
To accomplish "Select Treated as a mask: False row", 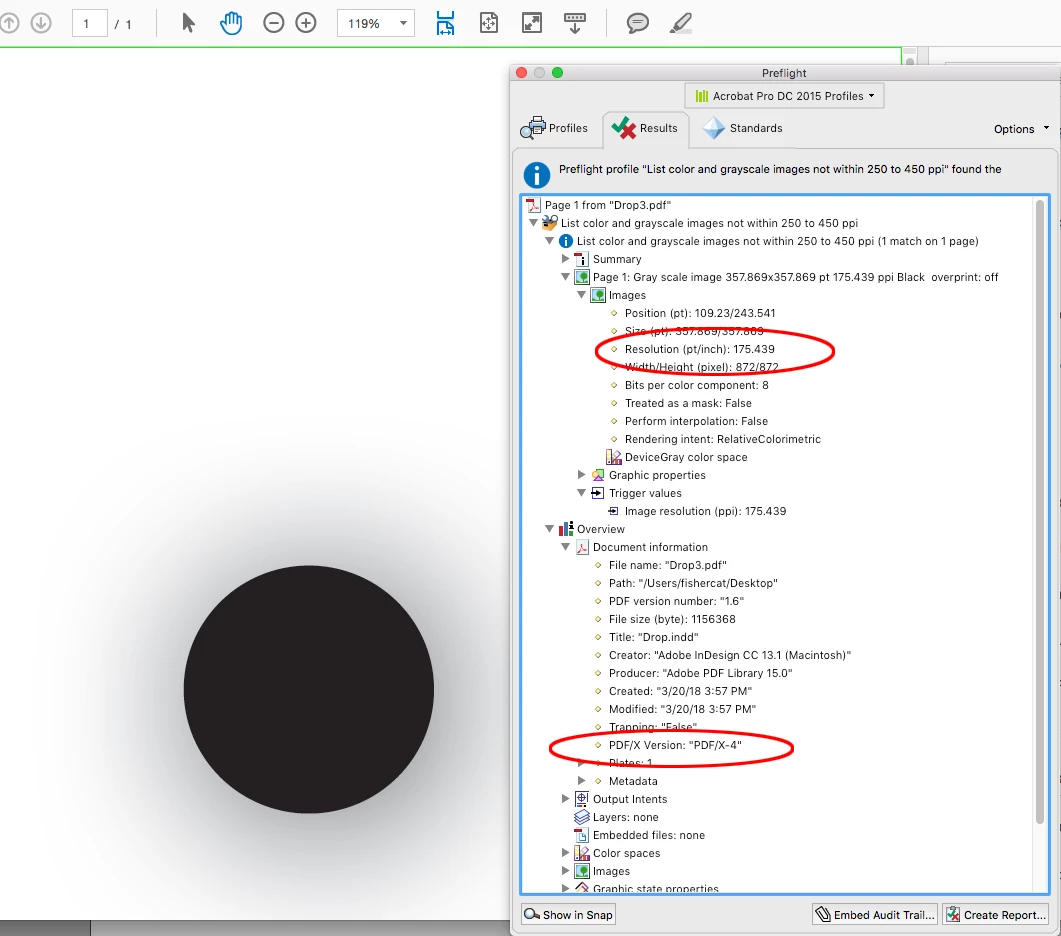I will [x=688, y=403].
